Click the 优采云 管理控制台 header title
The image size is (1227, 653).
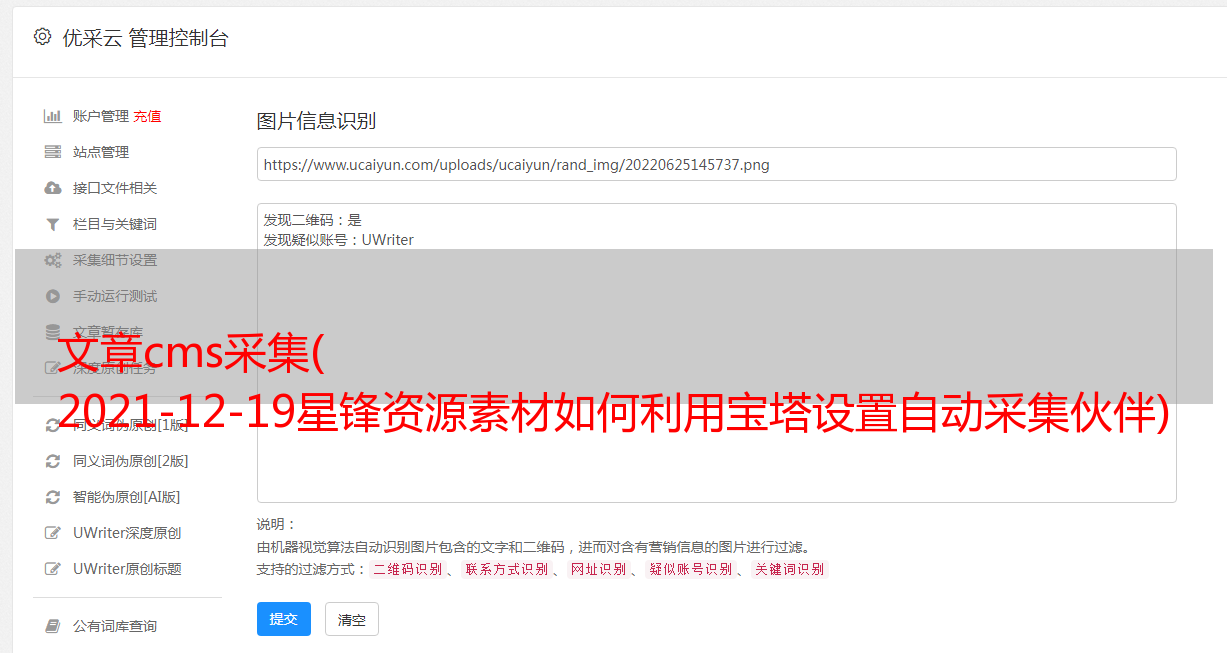click(x=145, y=38)
